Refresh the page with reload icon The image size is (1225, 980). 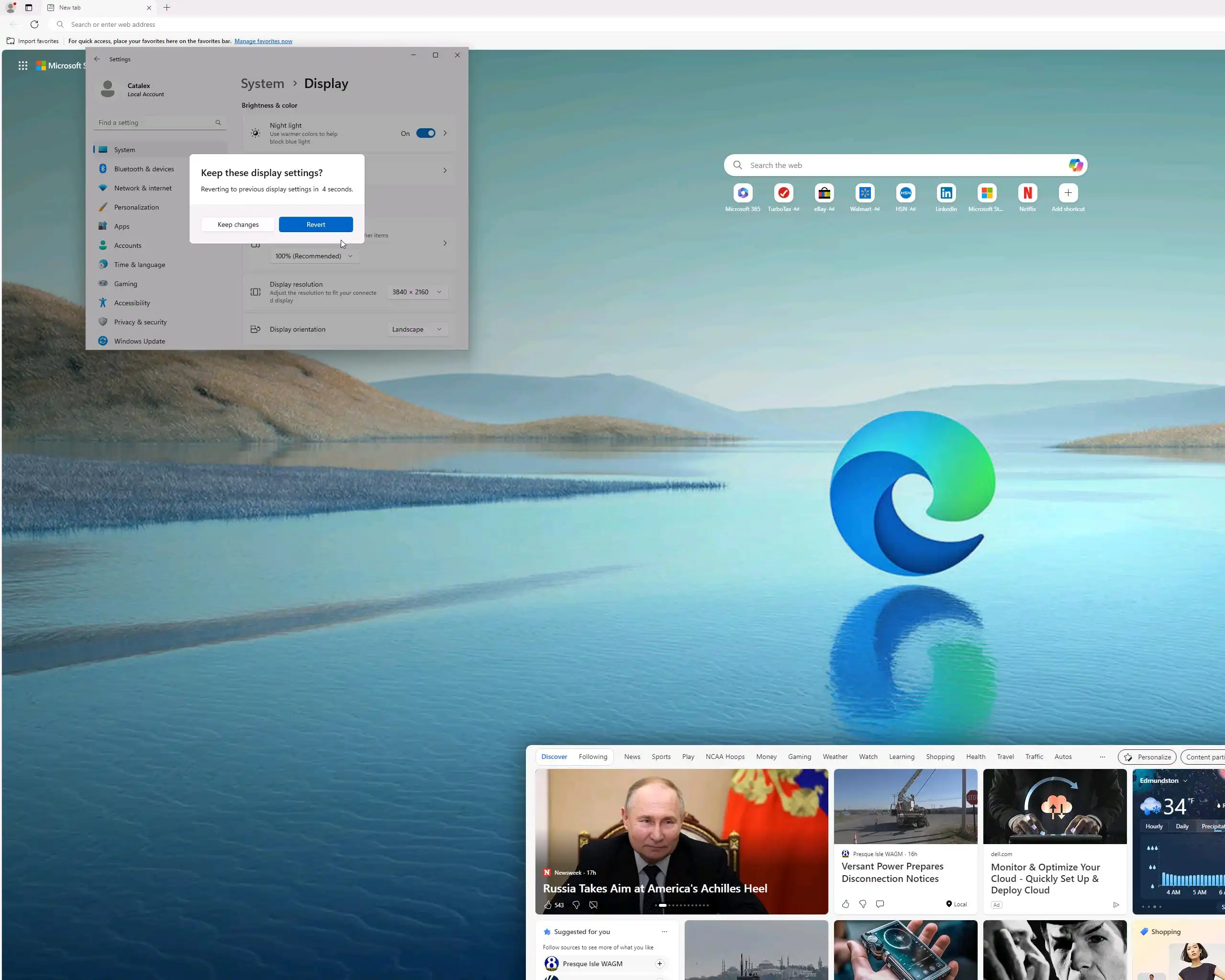(x=34, y=24)
